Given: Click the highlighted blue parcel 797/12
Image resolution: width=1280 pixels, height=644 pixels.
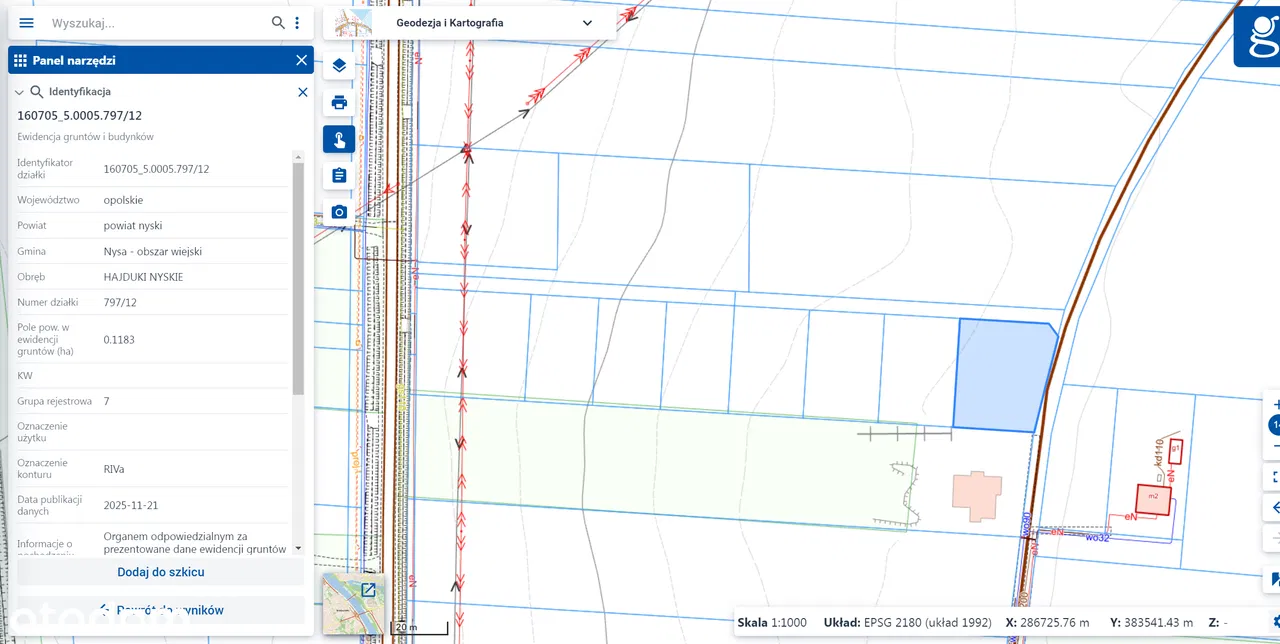Looking at the screenshot, I should click(1002, 377).
